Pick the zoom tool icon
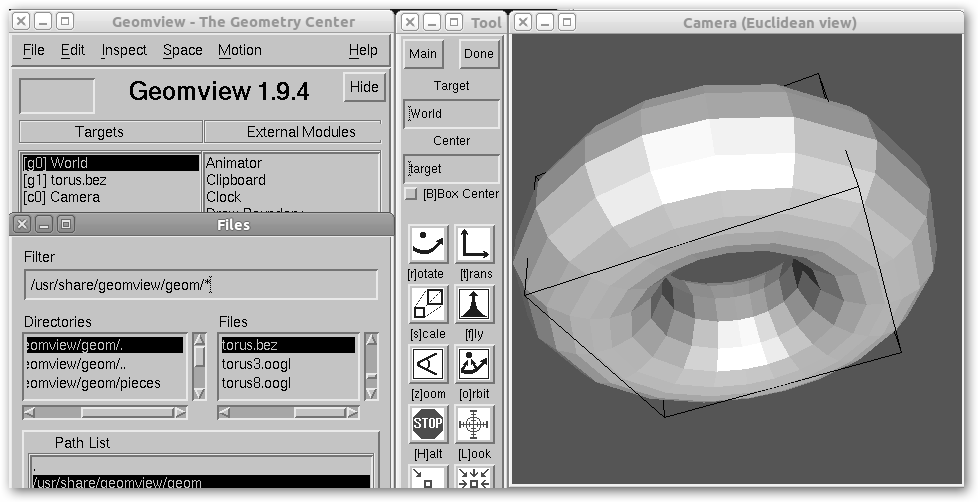 (x=428, y=365)
